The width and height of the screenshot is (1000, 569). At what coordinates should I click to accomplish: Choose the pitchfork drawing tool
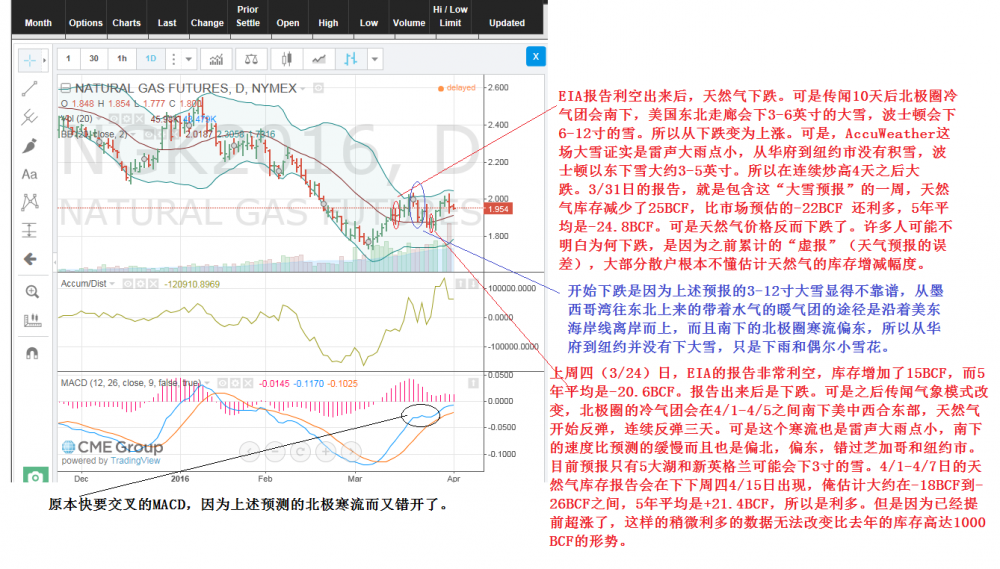pos(31,118)
